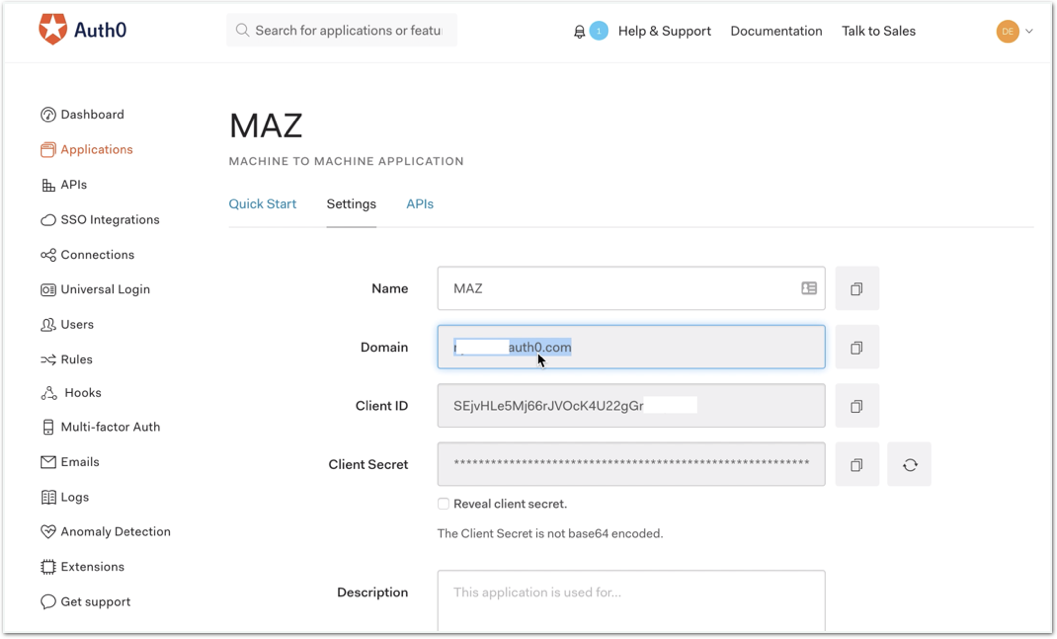Go to Documentation
This screenshot has width=1057, height=639.
coord(776,31)
